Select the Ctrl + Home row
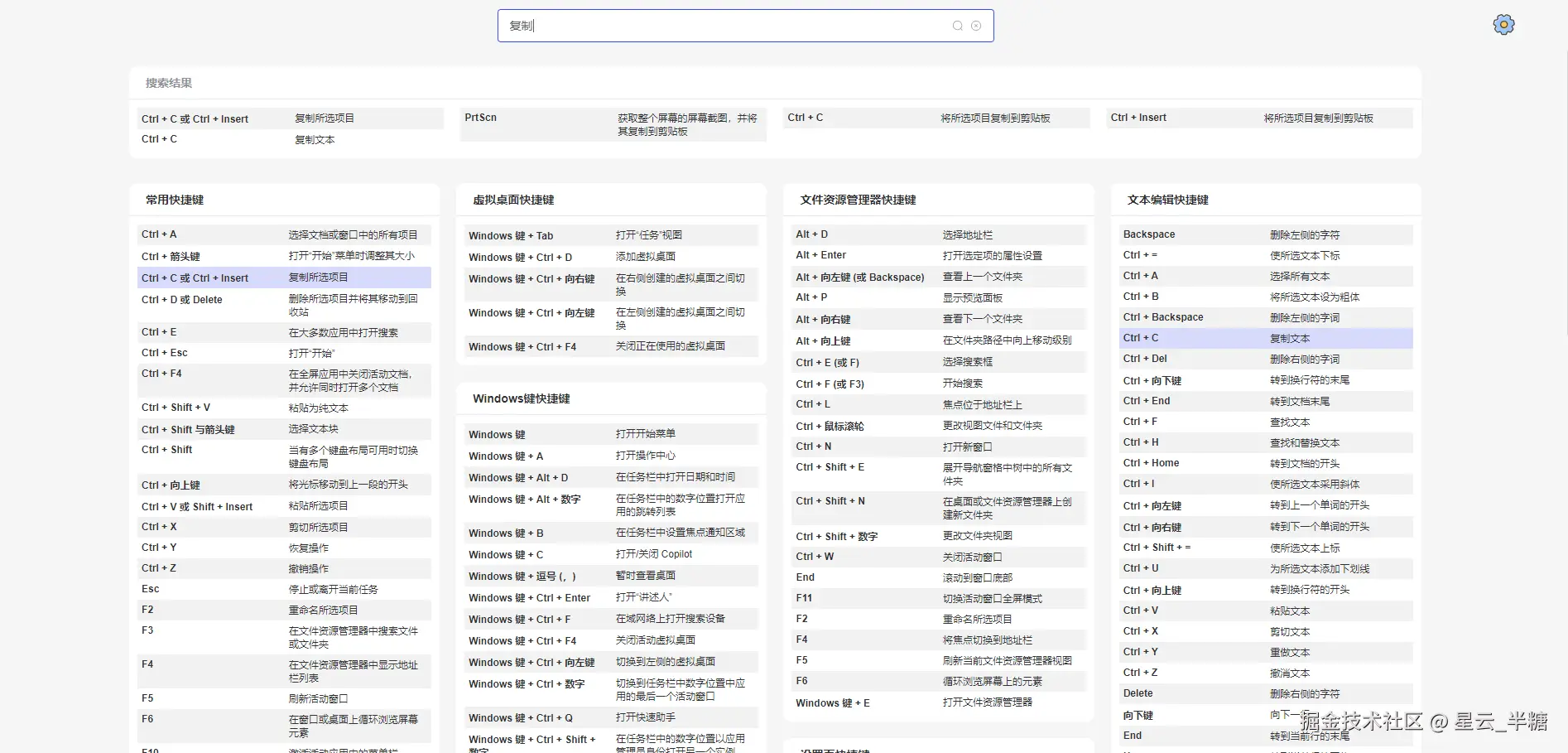This screenshot has width=1568, height=753. (1266, 463)
